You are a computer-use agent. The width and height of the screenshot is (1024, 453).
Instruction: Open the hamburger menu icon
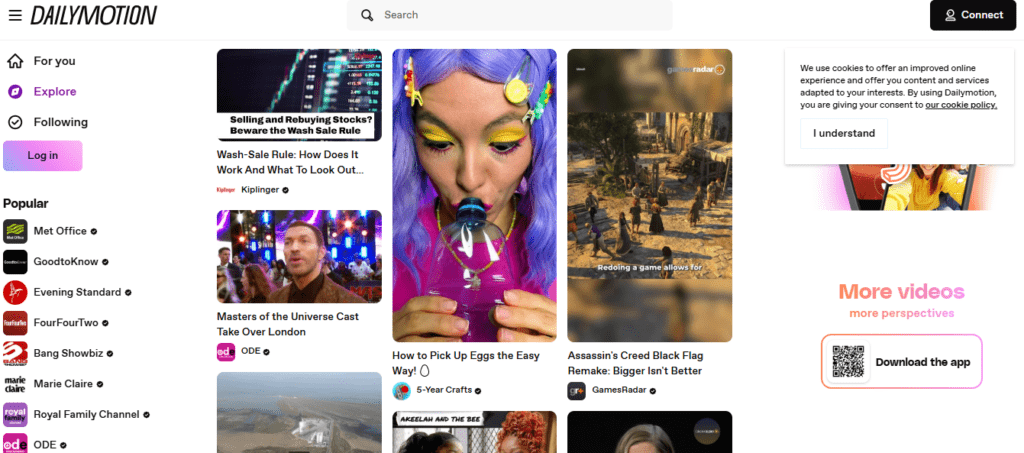14,15
